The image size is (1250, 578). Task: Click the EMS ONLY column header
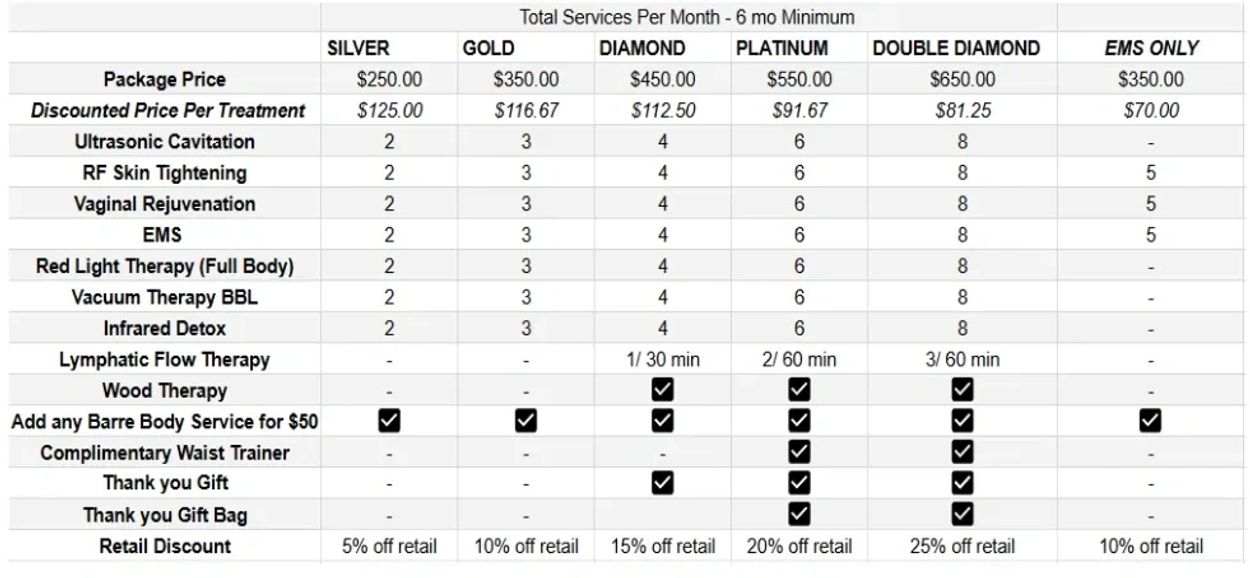[x=1151, y=48]
